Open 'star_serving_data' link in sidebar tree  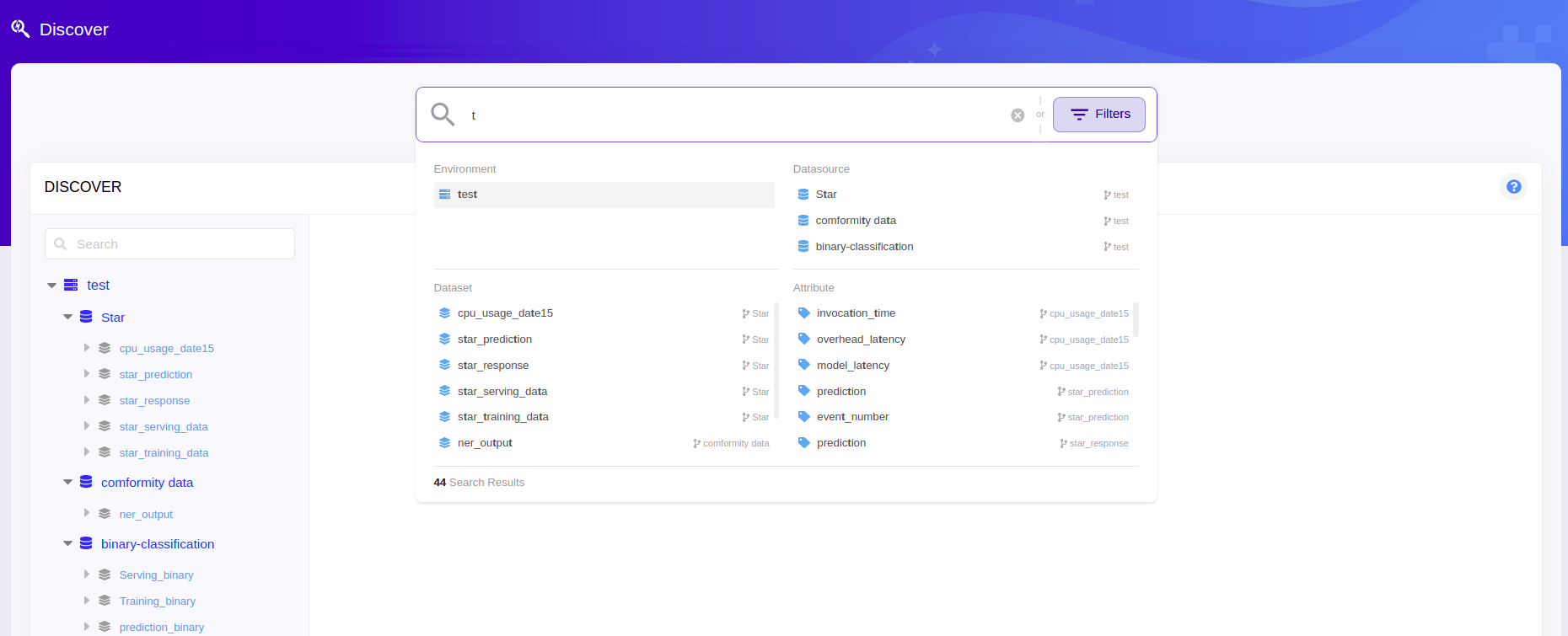click(164, 427)
